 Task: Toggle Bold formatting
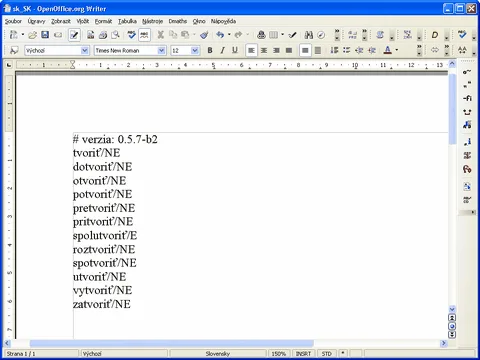[x=210, y=50]
